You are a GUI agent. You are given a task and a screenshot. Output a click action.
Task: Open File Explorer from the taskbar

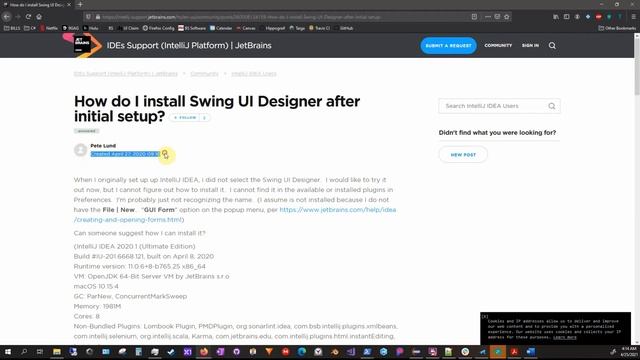click(57, 351)
